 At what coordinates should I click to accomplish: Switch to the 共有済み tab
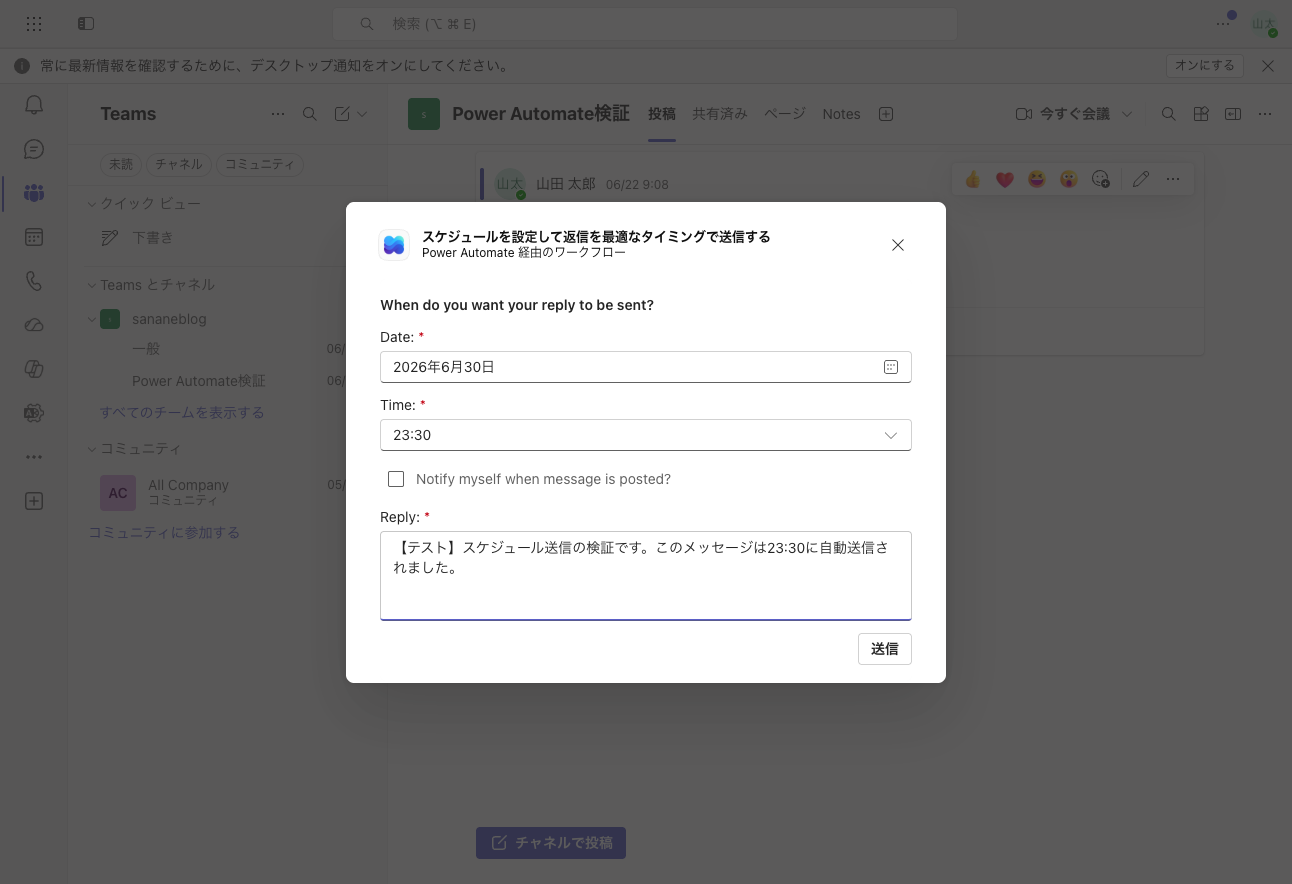pos(720,114)
